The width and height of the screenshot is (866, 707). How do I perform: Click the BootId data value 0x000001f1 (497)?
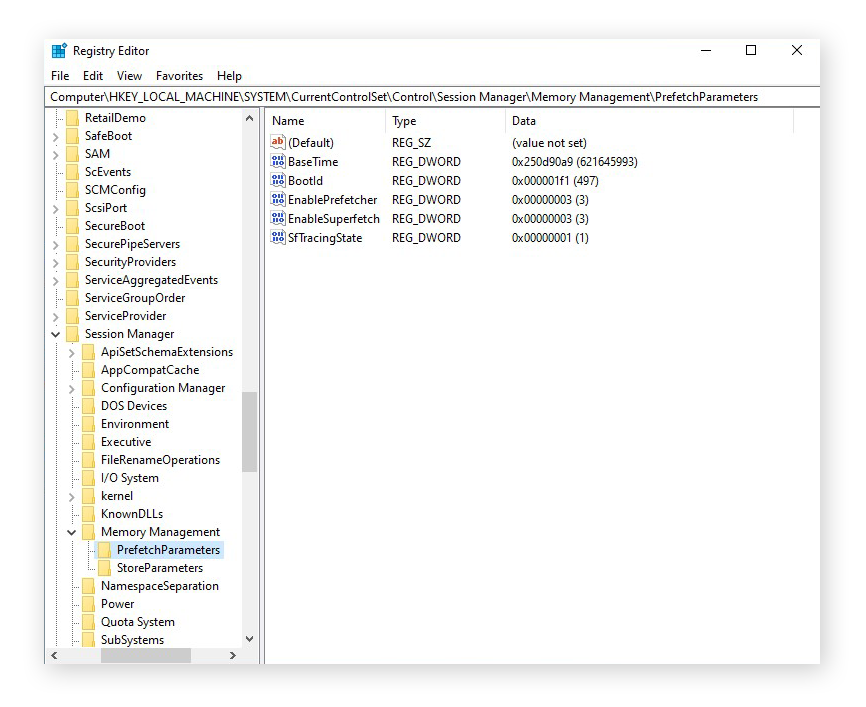click(555, 181)
